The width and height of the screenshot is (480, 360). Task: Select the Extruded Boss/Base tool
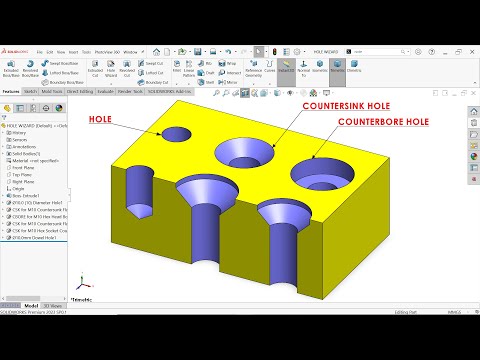point(11,69)
